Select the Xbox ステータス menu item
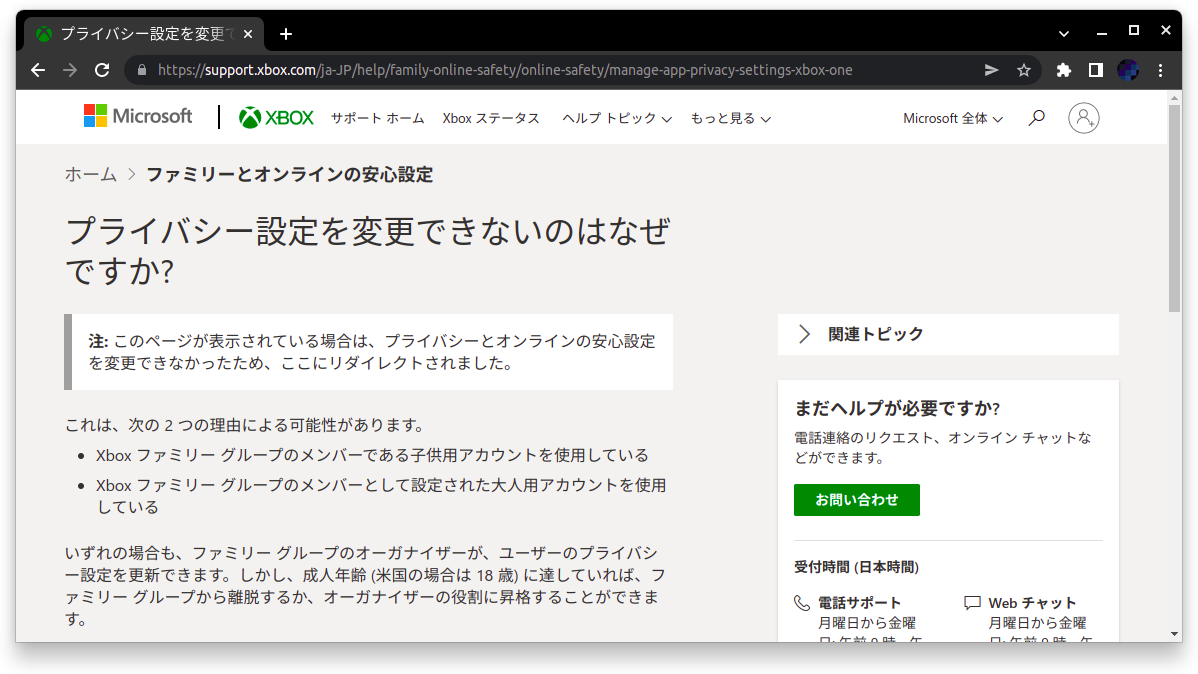This screenshot has width=1198, height=674. (490, 117)
